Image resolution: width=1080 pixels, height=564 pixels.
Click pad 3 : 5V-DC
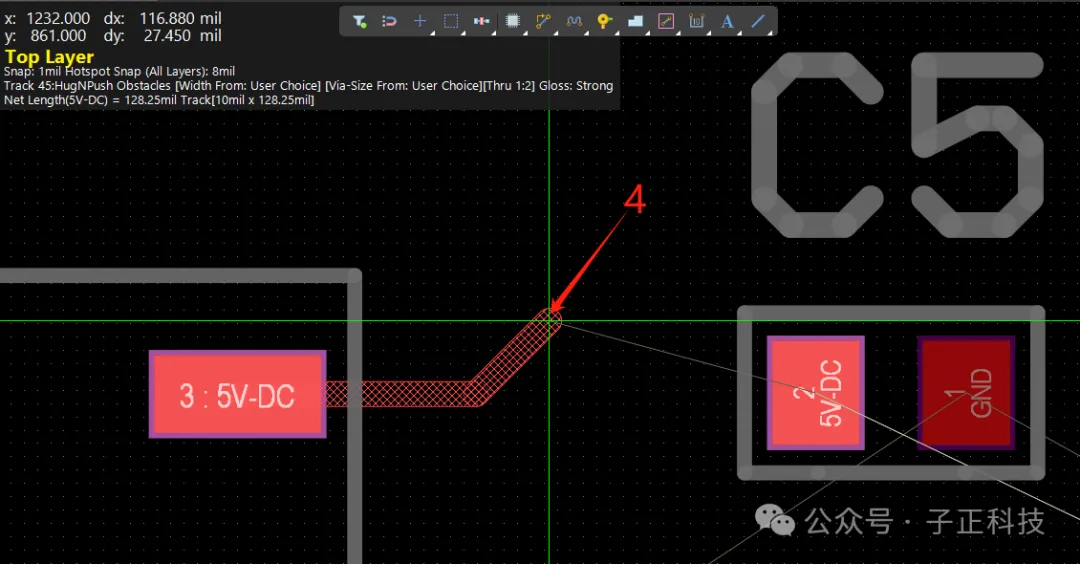[x=238, y=394]
